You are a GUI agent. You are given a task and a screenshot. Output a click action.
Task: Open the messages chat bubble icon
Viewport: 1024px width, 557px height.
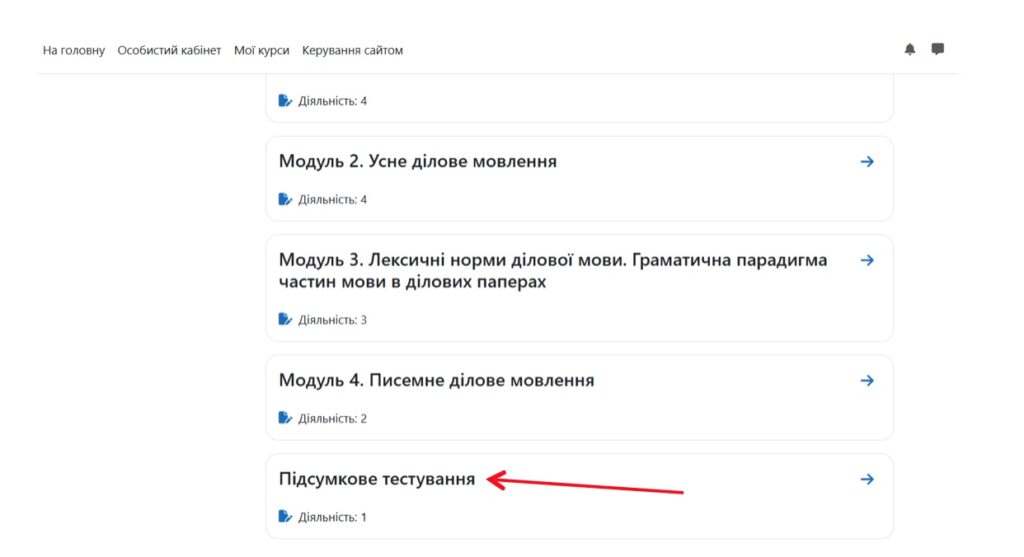[937, 49]
